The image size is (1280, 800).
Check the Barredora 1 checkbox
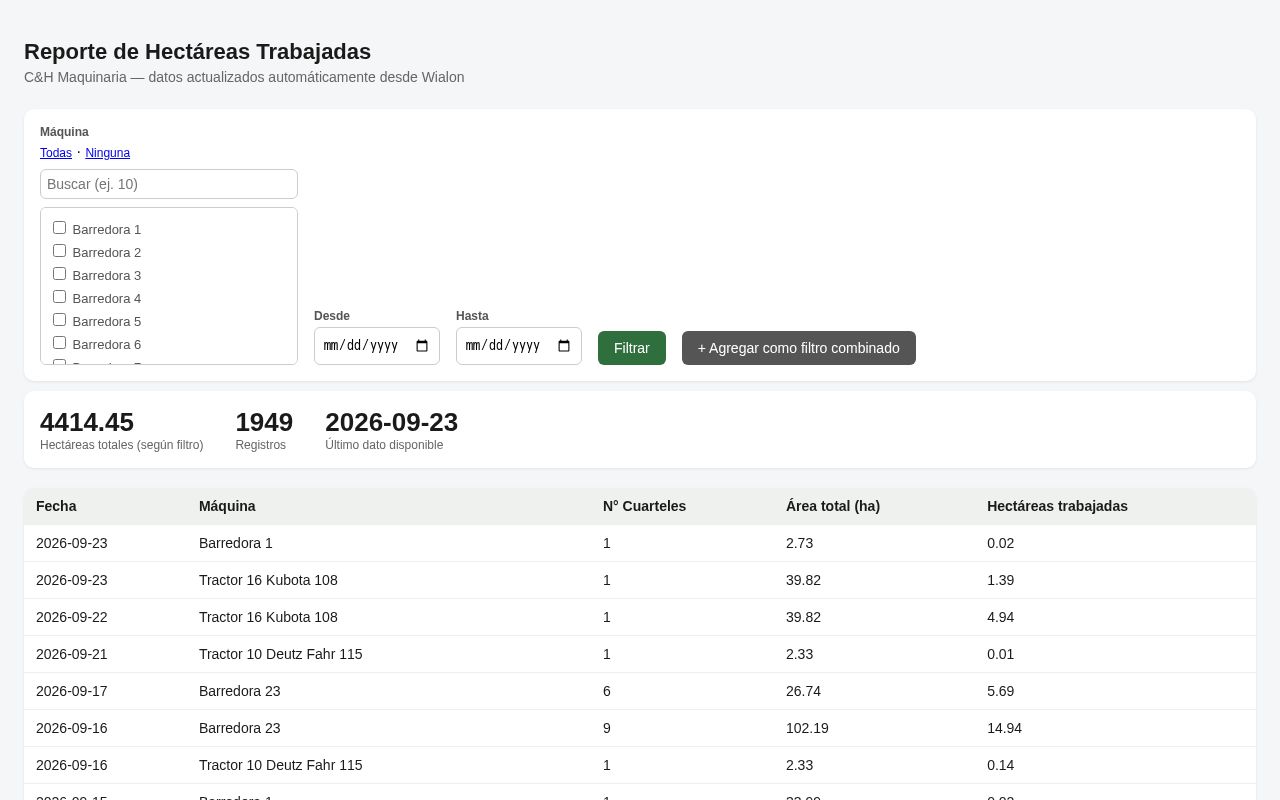59,228
